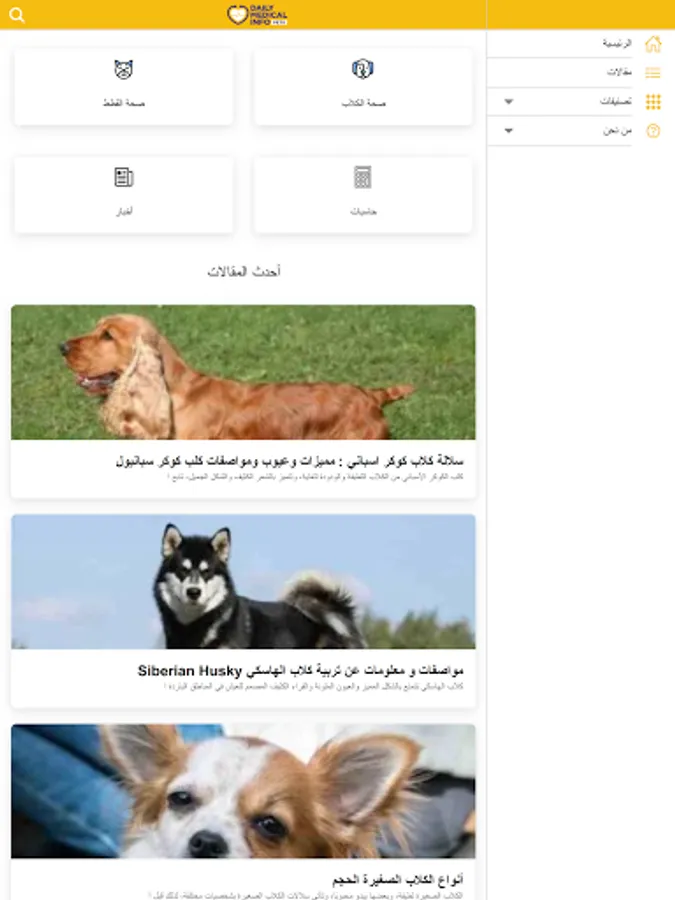The width and height of the screenshot is (675, 900).
Task: Open the dog health card icon
Action: pyautogui.click(x=363, y=69)
